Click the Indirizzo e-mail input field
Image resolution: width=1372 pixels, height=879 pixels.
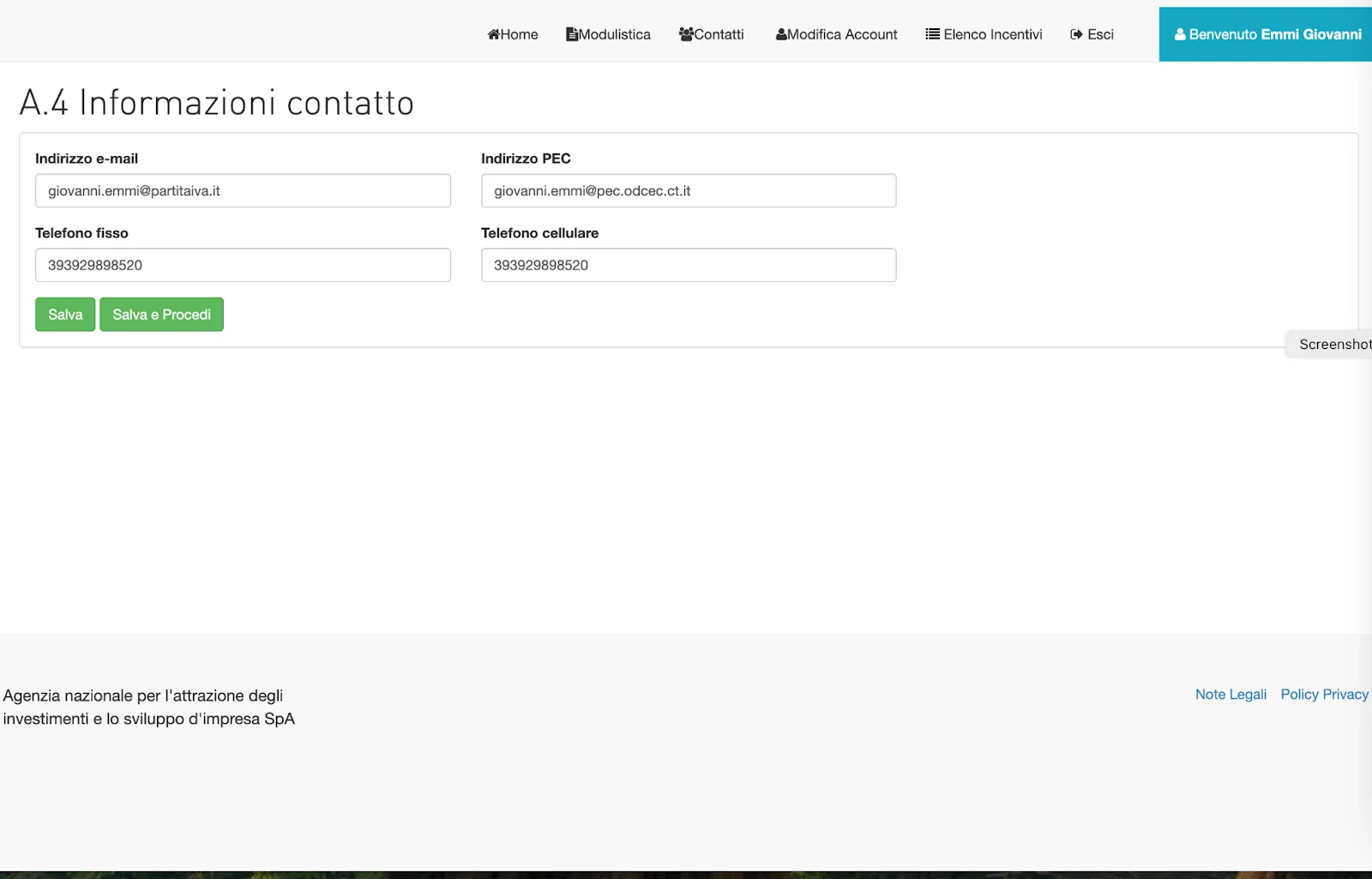(243, 190)
